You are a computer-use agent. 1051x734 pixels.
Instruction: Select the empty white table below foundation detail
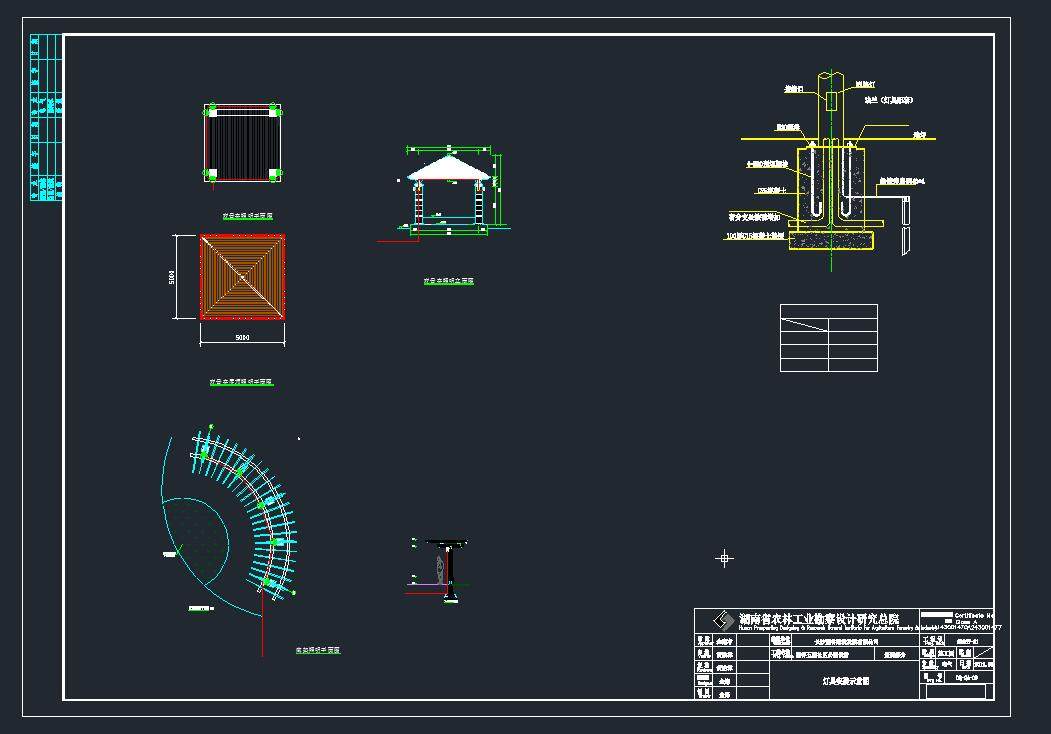[x=828, y=338]
